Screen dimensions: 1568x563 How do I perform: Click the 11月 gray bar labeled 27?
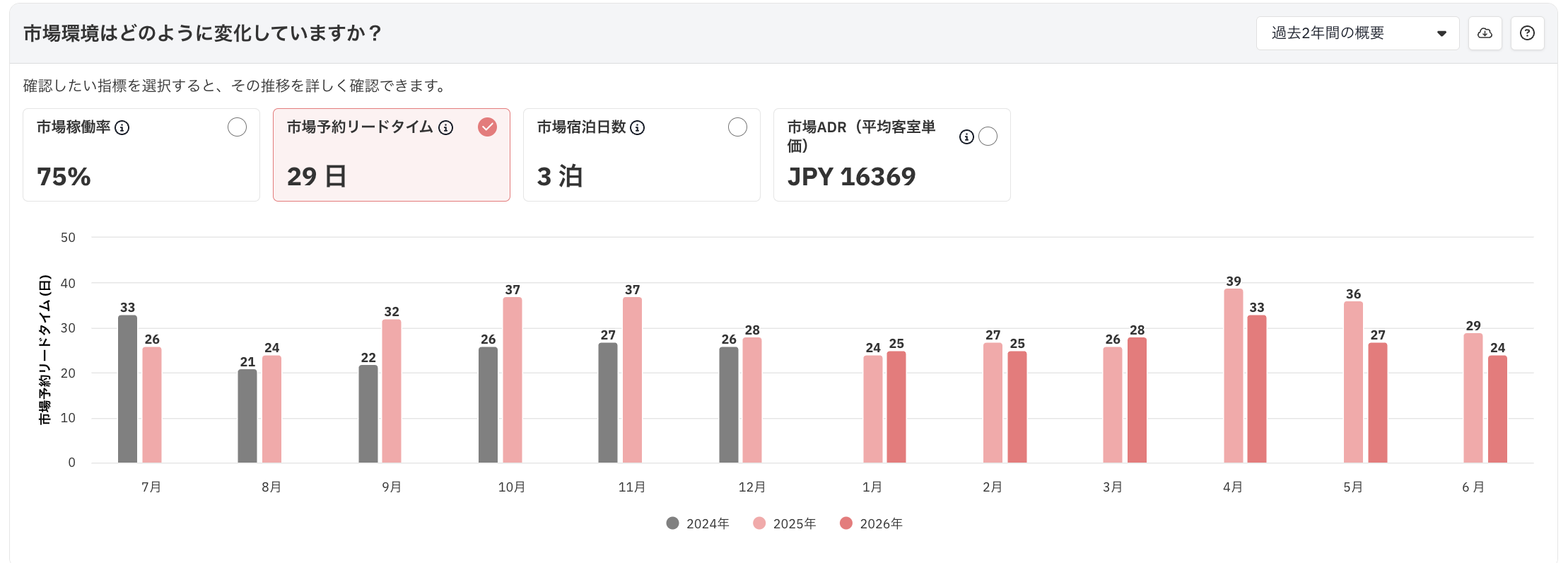point(608,402)
